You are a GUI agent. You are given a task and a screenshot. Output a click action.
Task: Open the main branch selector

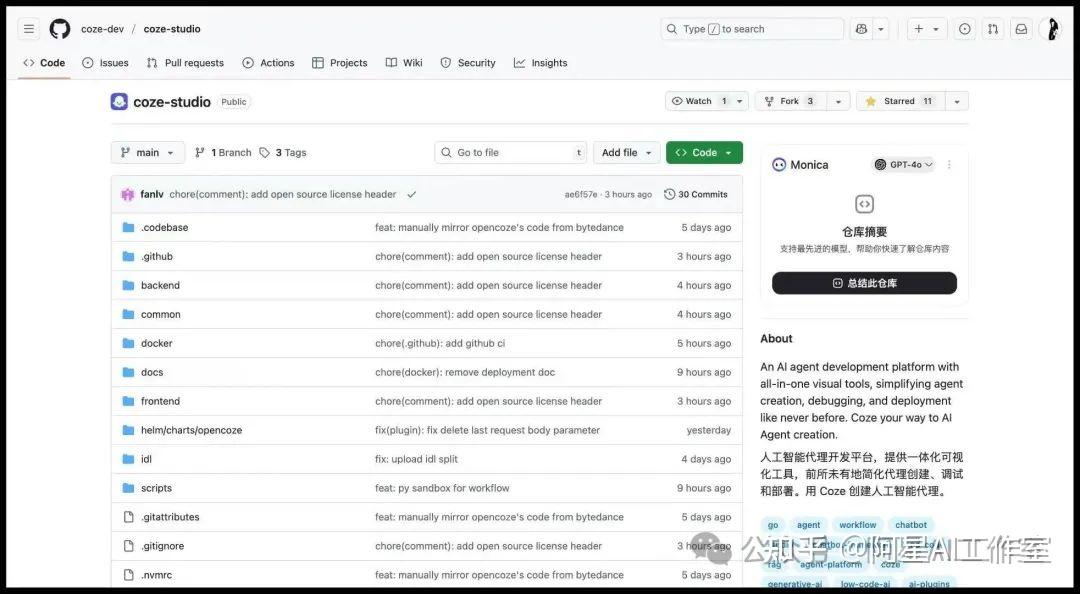(x=147, y=152)
